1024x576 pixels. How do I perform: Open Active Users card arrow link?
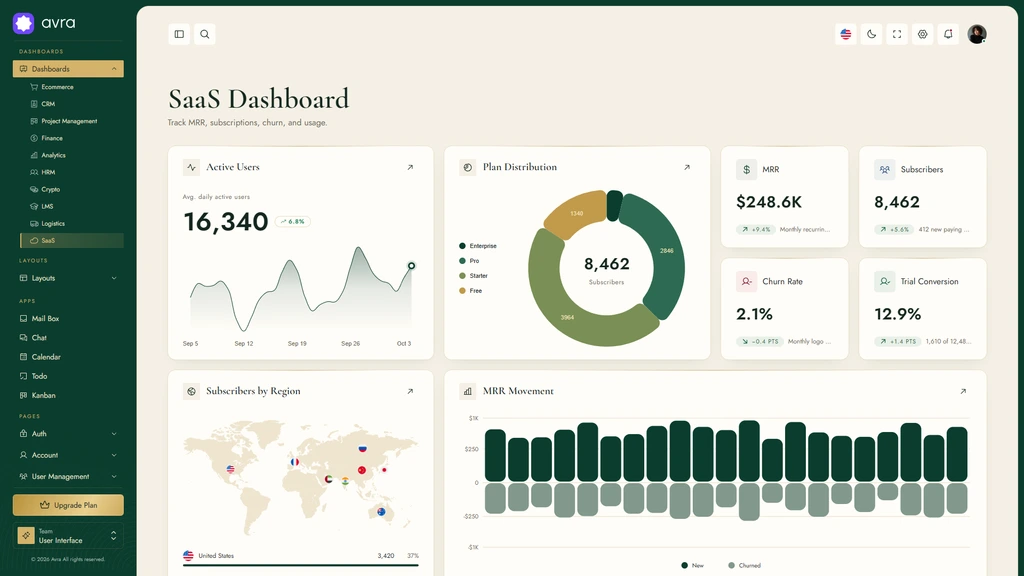tap(410, 167)
